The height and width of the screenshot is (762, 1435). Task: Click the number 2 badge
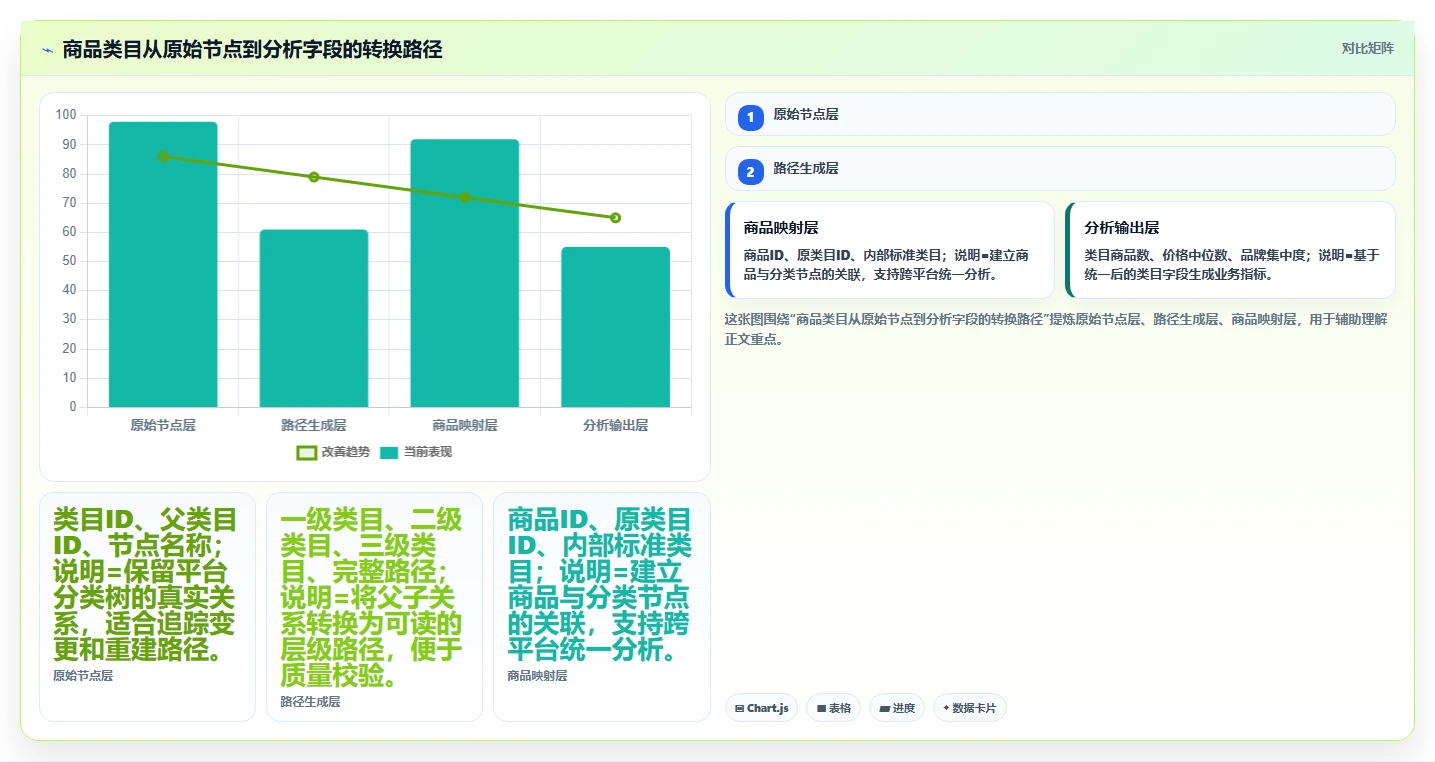[751, 172]
